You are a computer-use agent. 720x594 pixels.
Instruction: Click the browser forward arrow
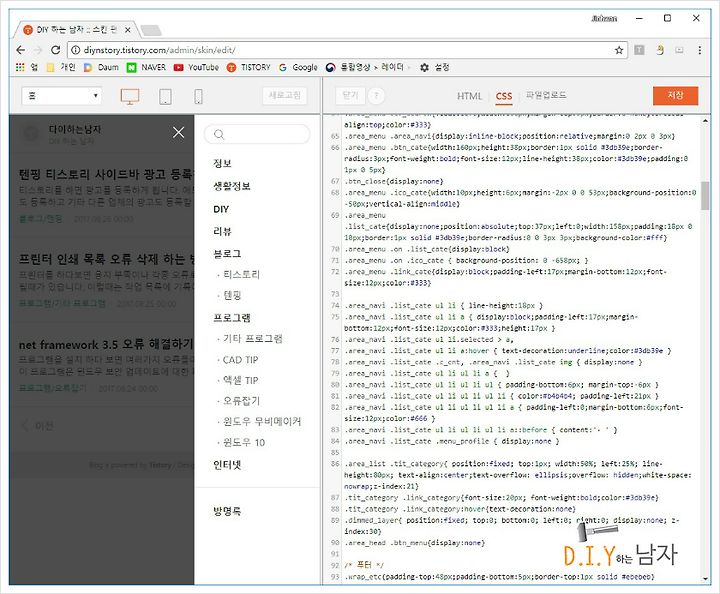click(38, 50)
